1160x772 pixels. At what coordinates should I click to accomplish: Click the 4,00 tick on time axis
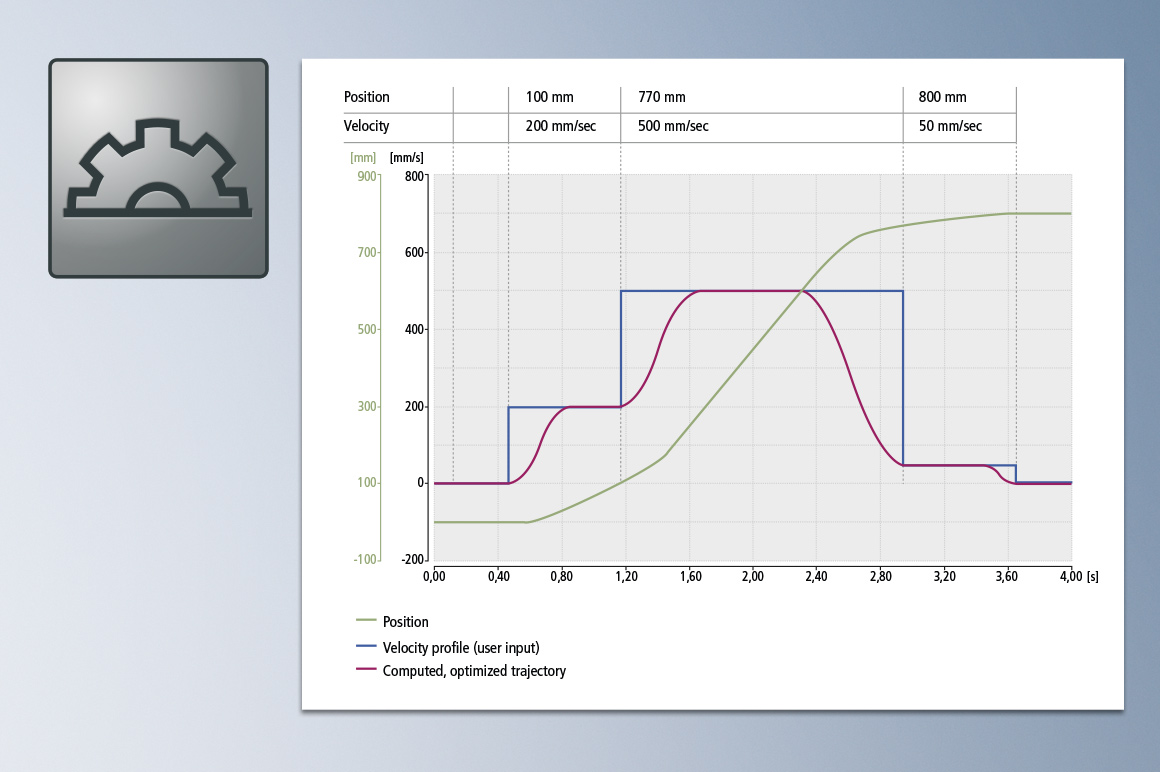point(1059,577)
